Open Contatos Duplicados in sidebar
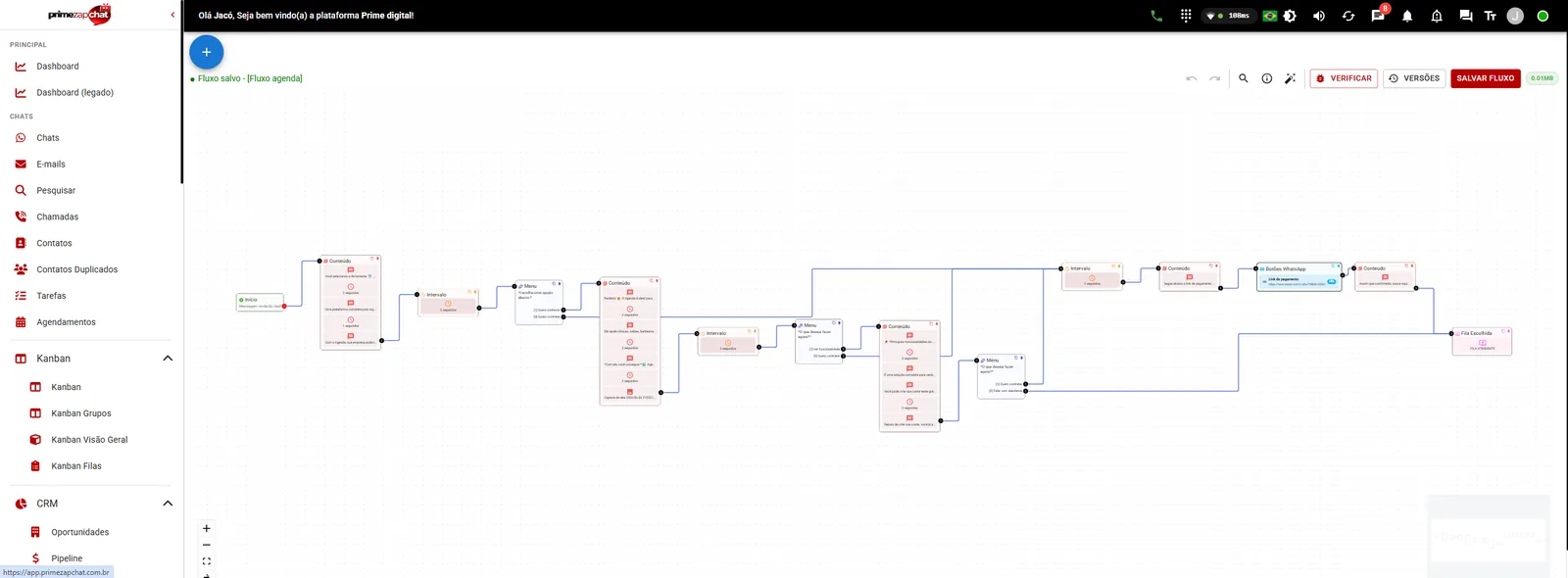 click(x=77, y=270)
